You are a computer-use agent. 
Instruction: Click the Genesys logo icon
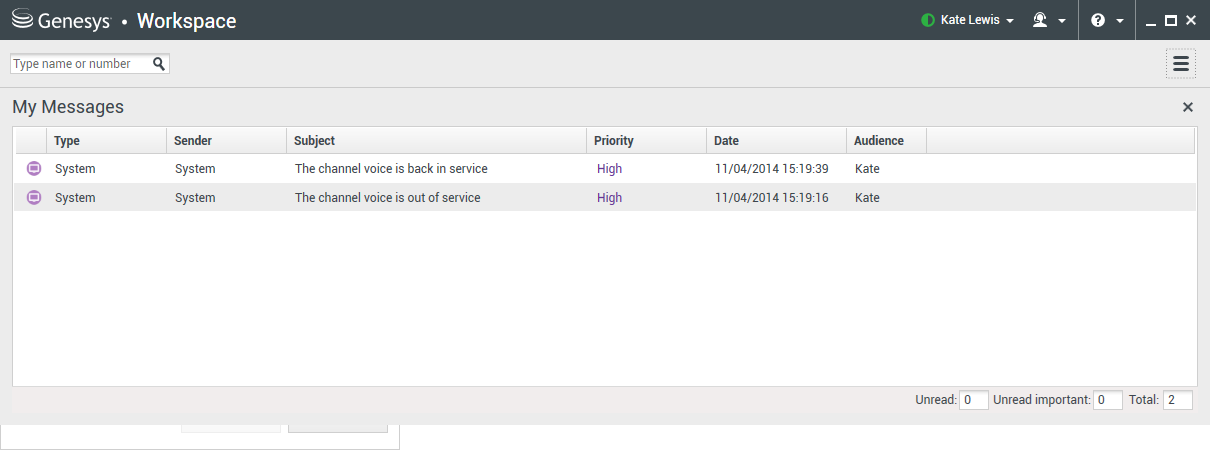pyautogui.click(x=22, y=20)
